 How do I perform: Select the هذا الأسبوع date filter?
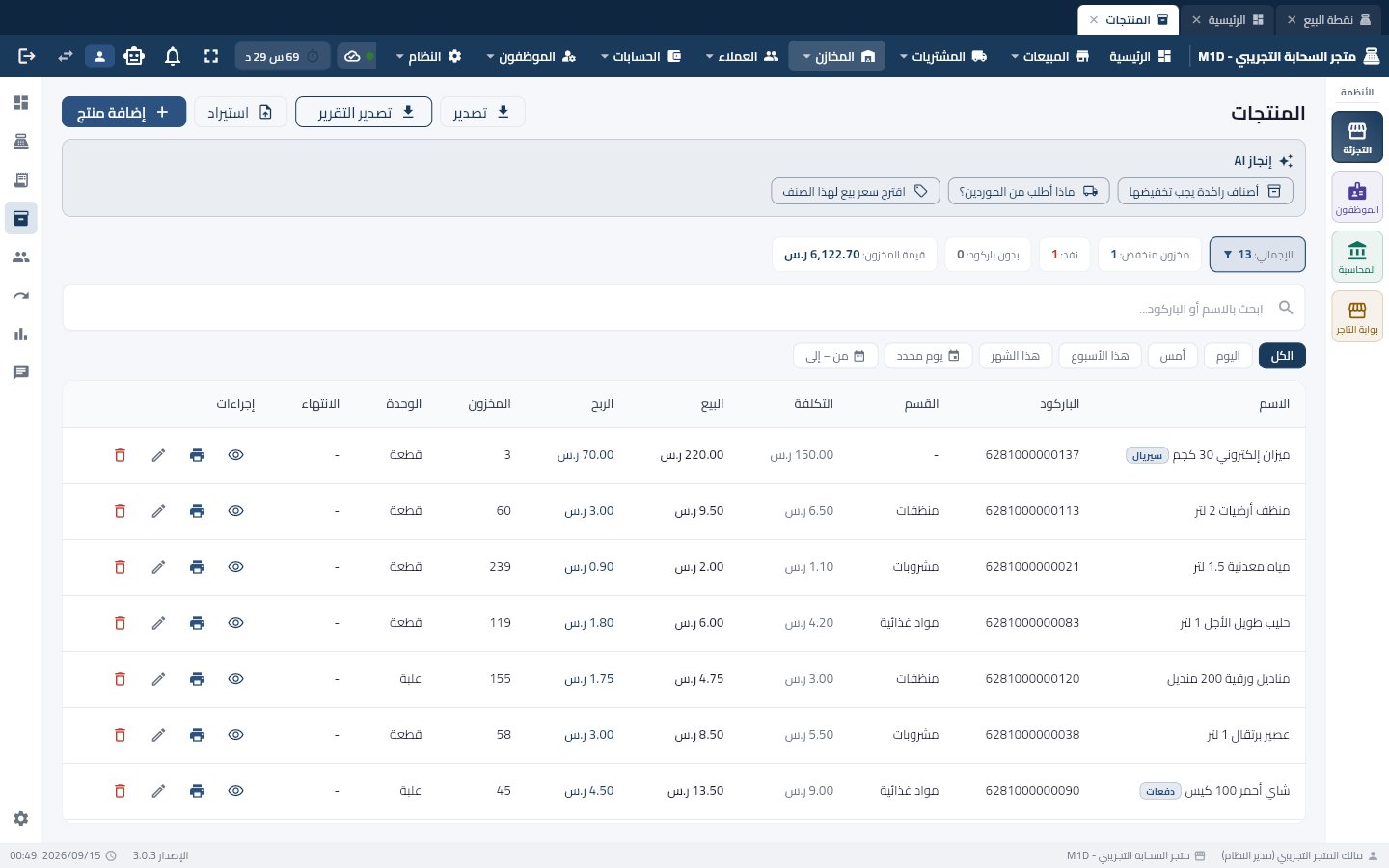point(1100,356)
